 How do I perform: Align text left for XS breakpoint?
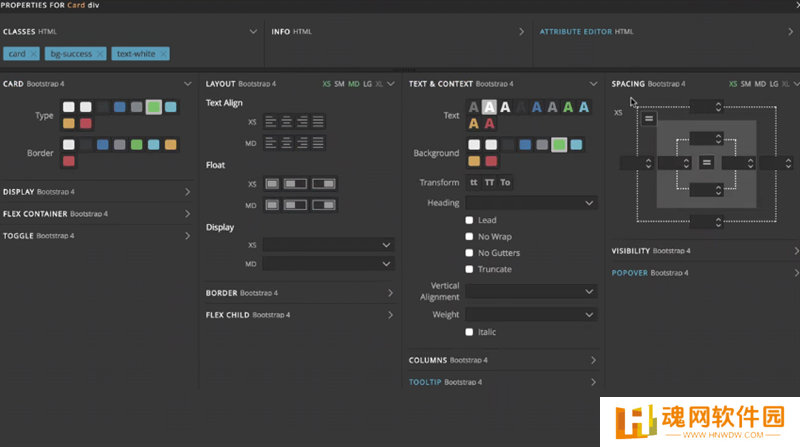click(271, 122)
